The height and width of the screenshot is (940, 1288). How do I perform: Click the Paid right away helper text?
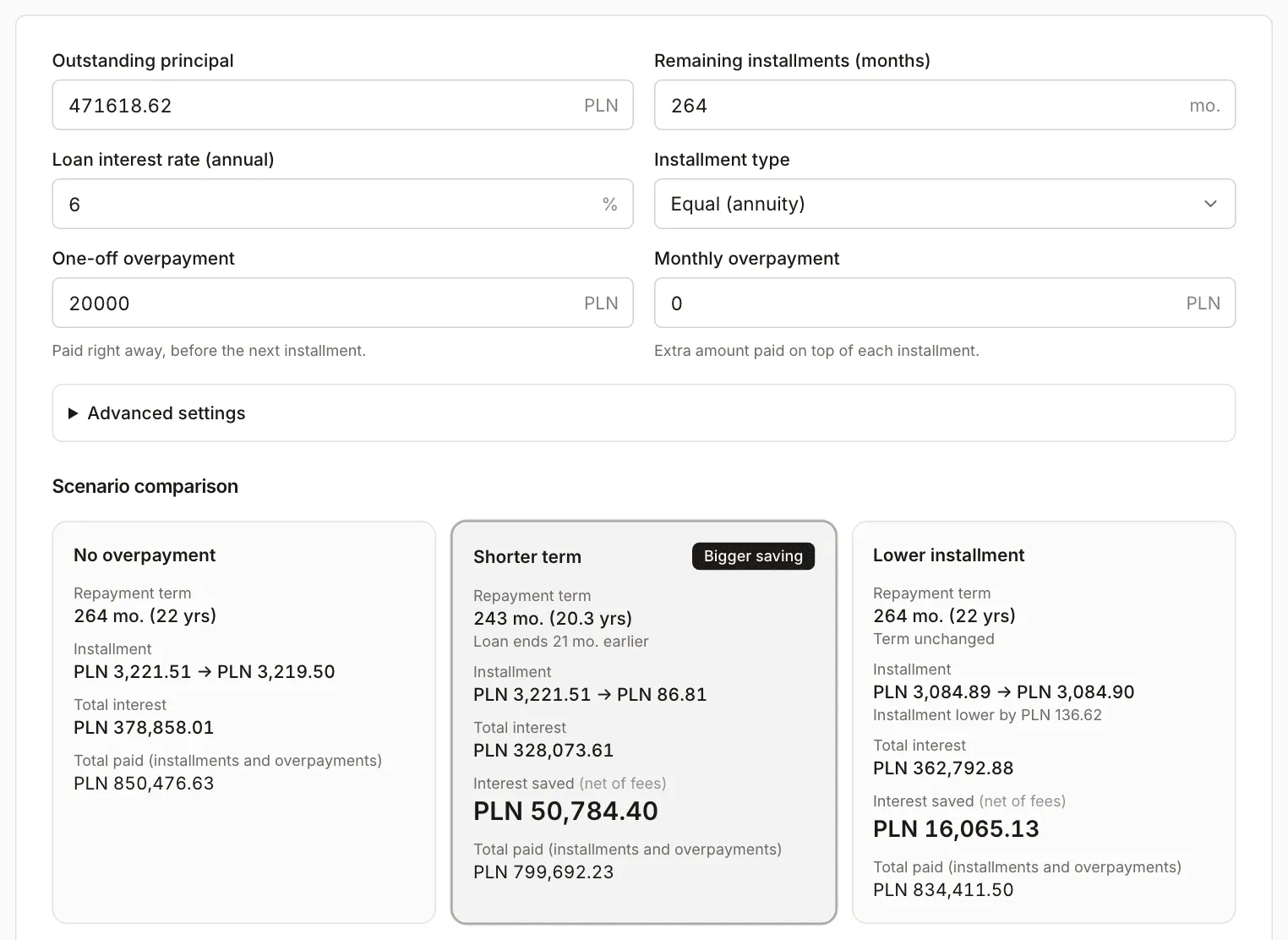pyautogui.click(x=209, y=351)
